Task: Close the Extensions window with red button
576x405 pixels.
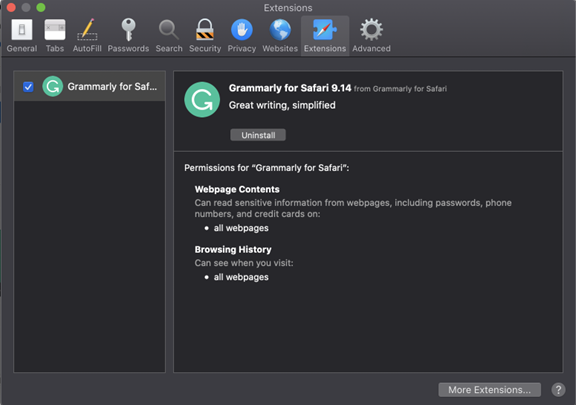Action: click(11, 7)
